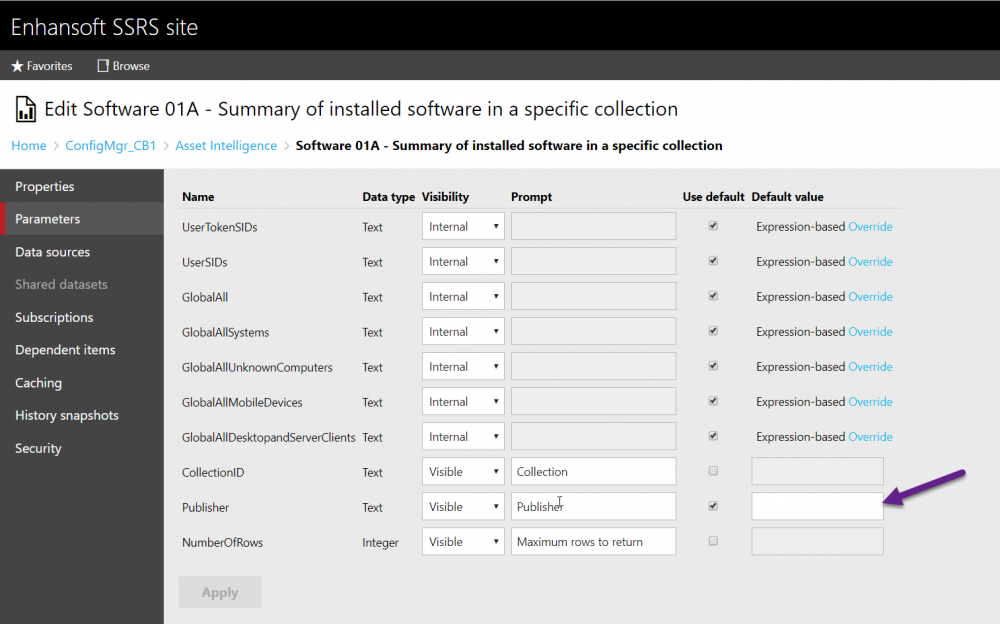Uncheck Use default for Publisher
This screenshot has width=1000, height=624.
coord(713,506)
